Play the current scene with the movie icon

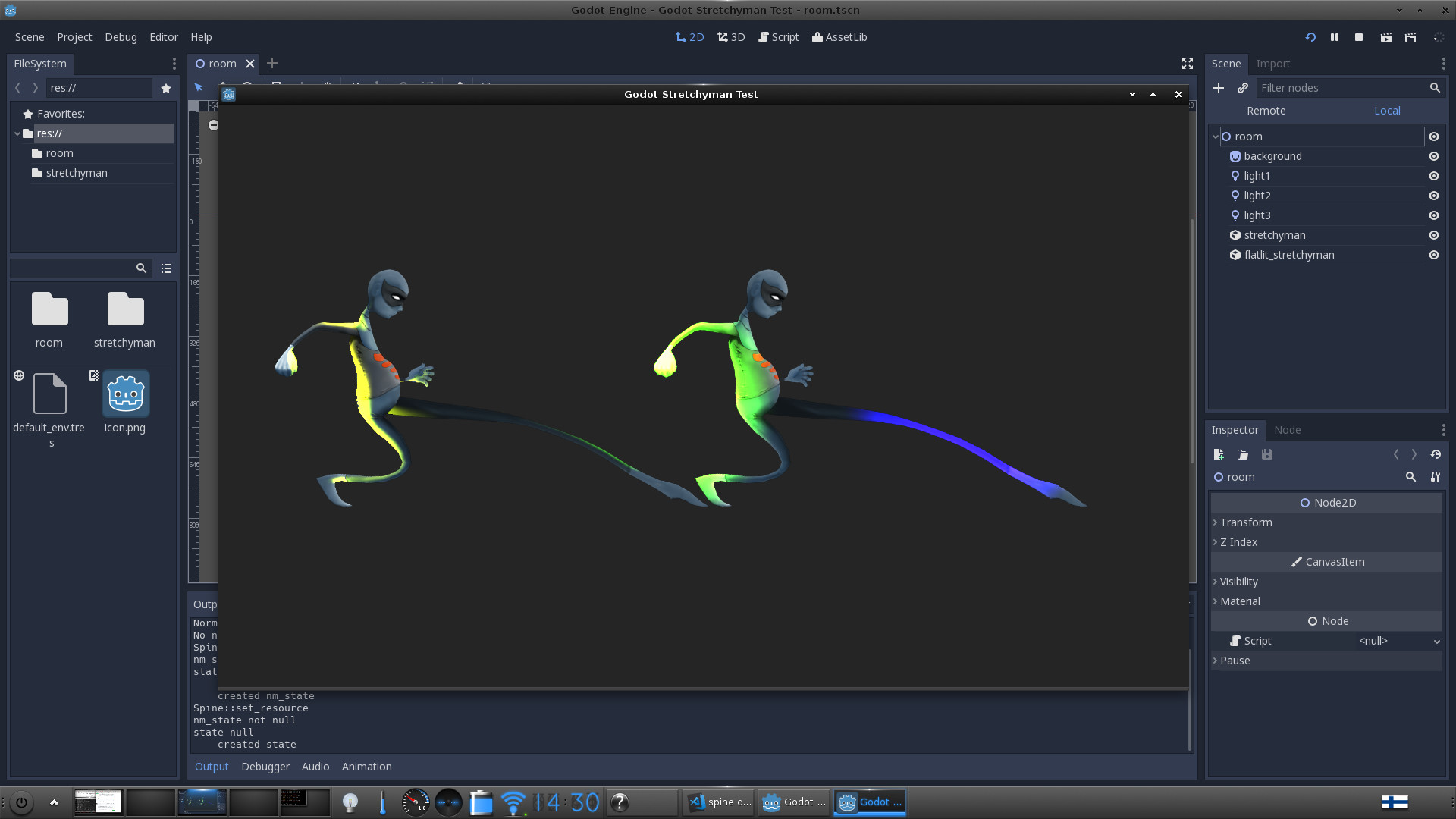[x=1387, y=37]
